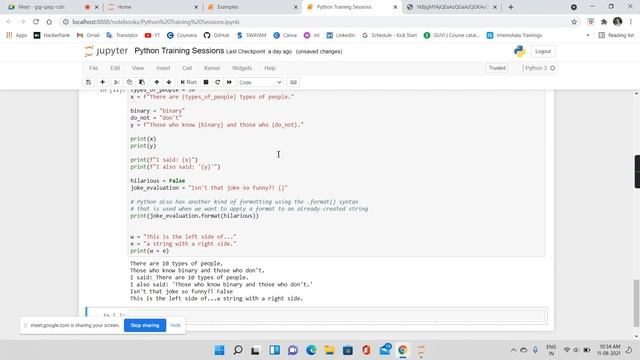Open the Chrome profile avatar

(618, 22)
